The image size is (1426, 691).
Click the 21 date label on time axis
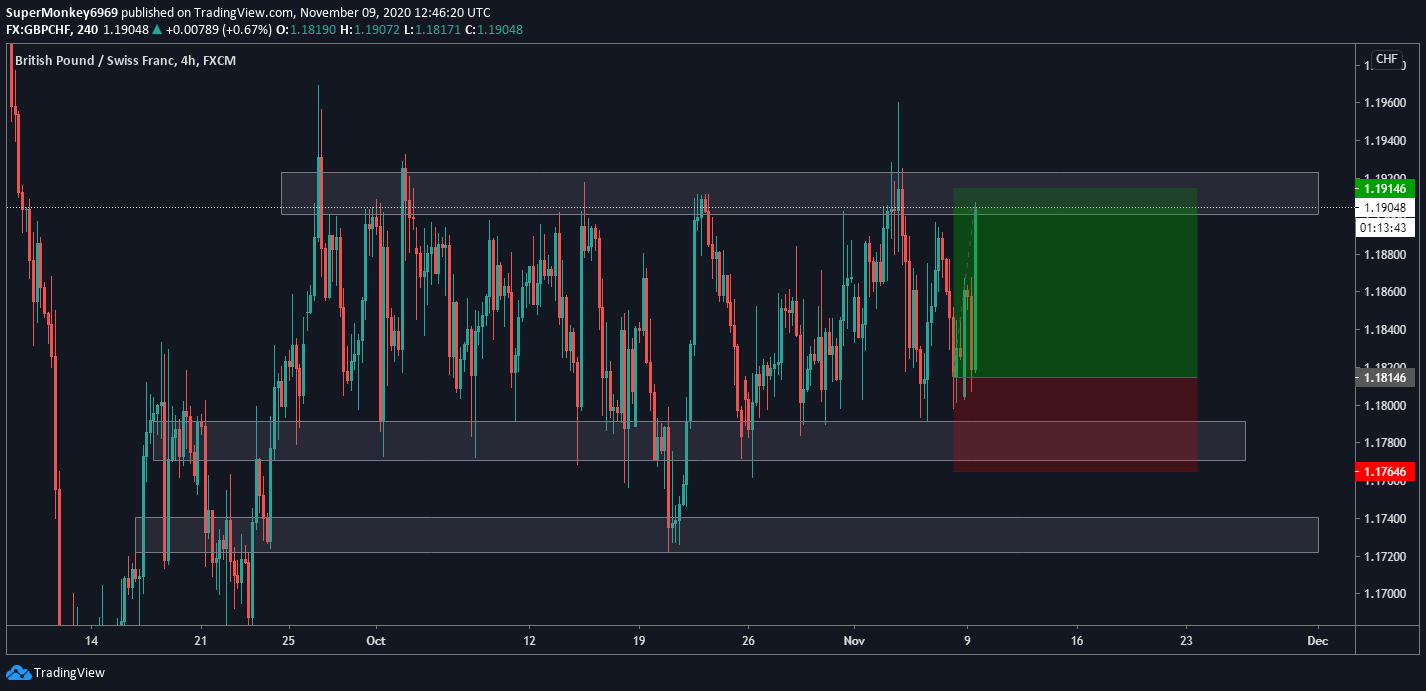point(200,640)
